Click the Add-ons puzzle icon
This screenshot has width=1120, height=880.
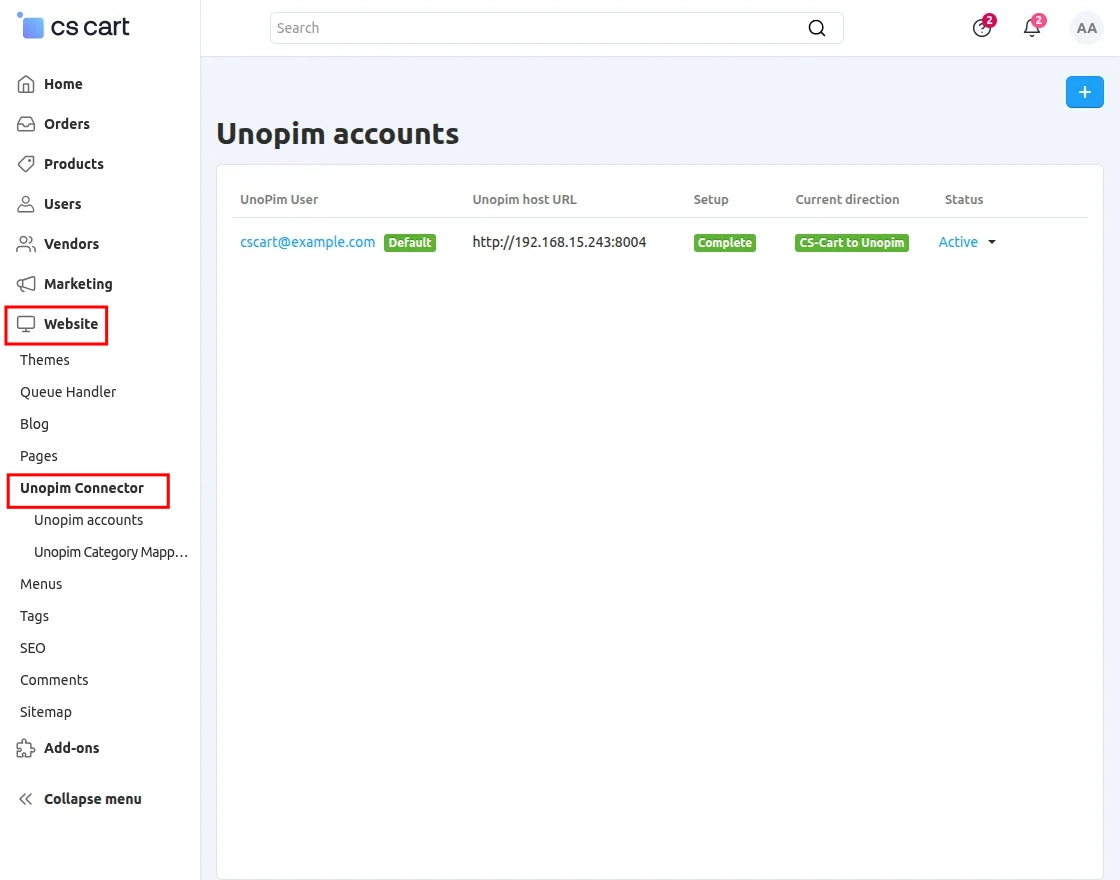[26, 748]
